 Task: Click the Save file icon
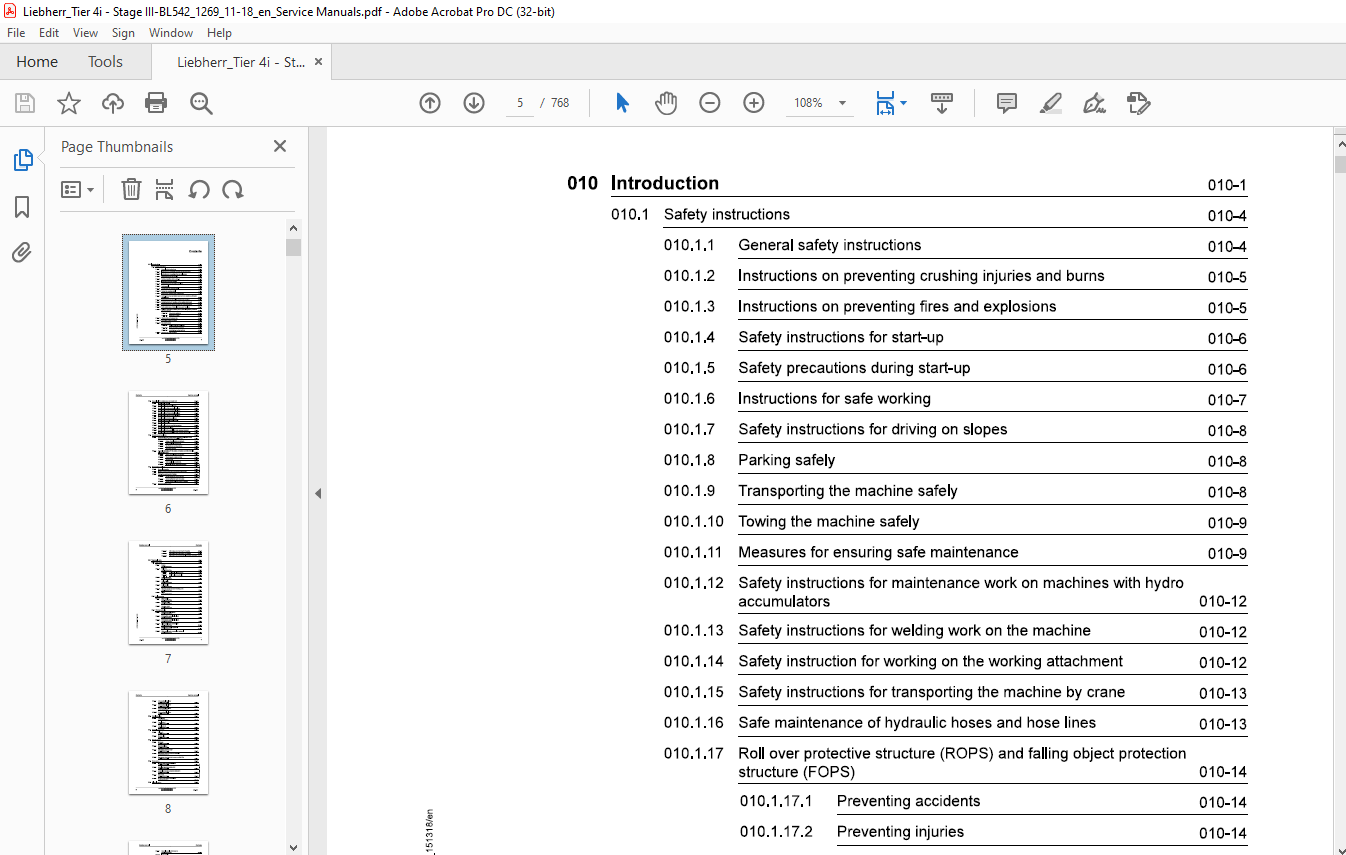click(x=25, y=103)
